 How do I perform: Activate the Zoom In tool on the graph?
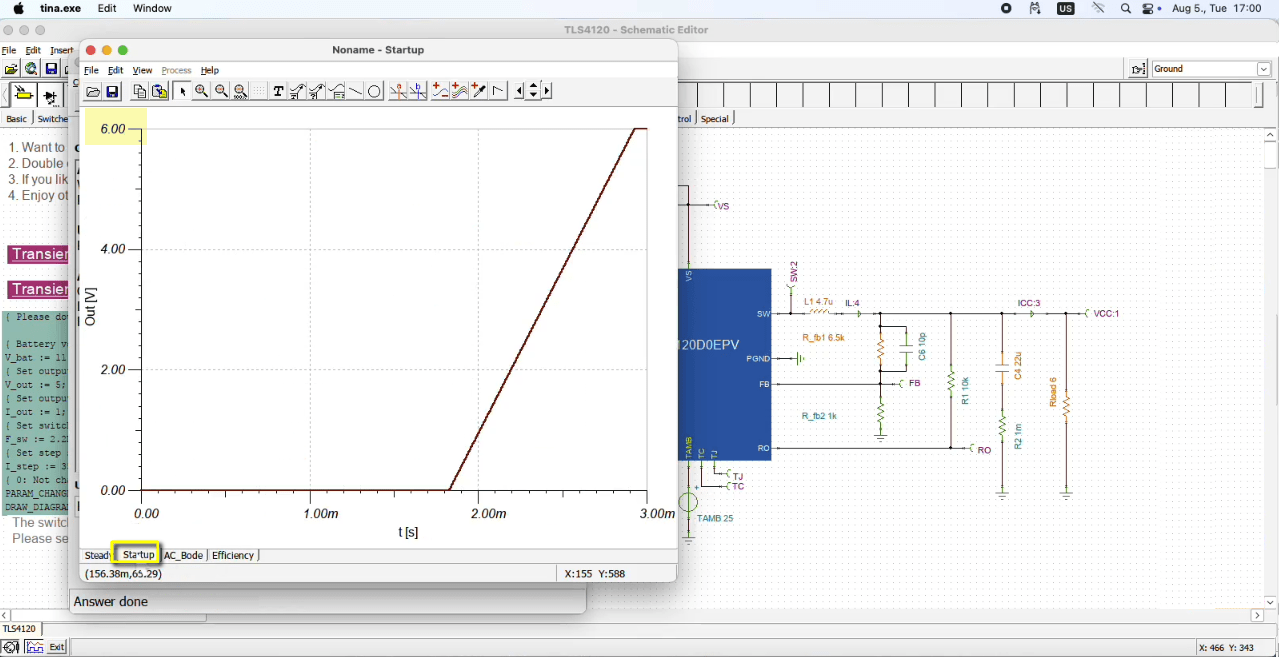201,91
